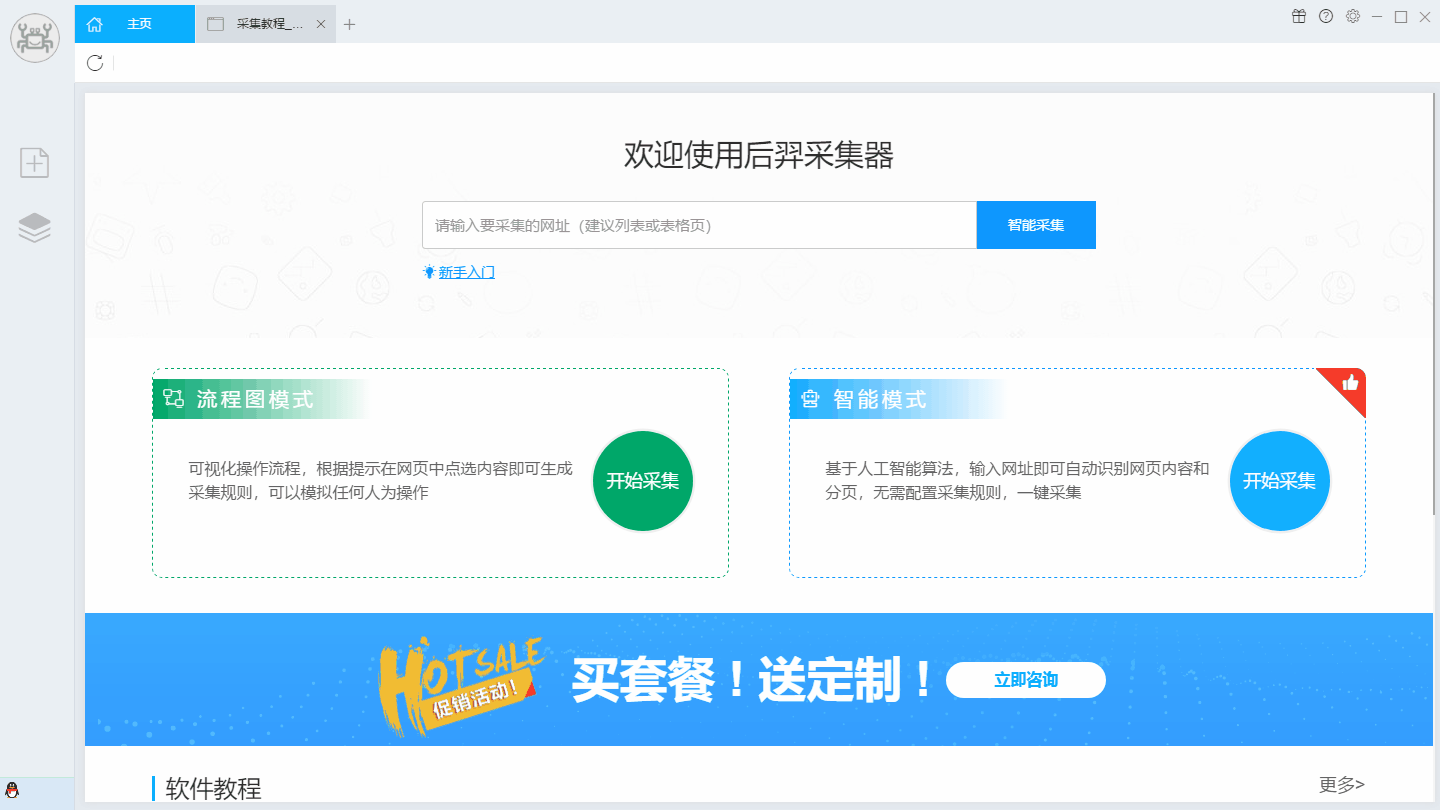Minimize the window
Viewport: 1440px width, 810px height.
[x=1377, y=17]
